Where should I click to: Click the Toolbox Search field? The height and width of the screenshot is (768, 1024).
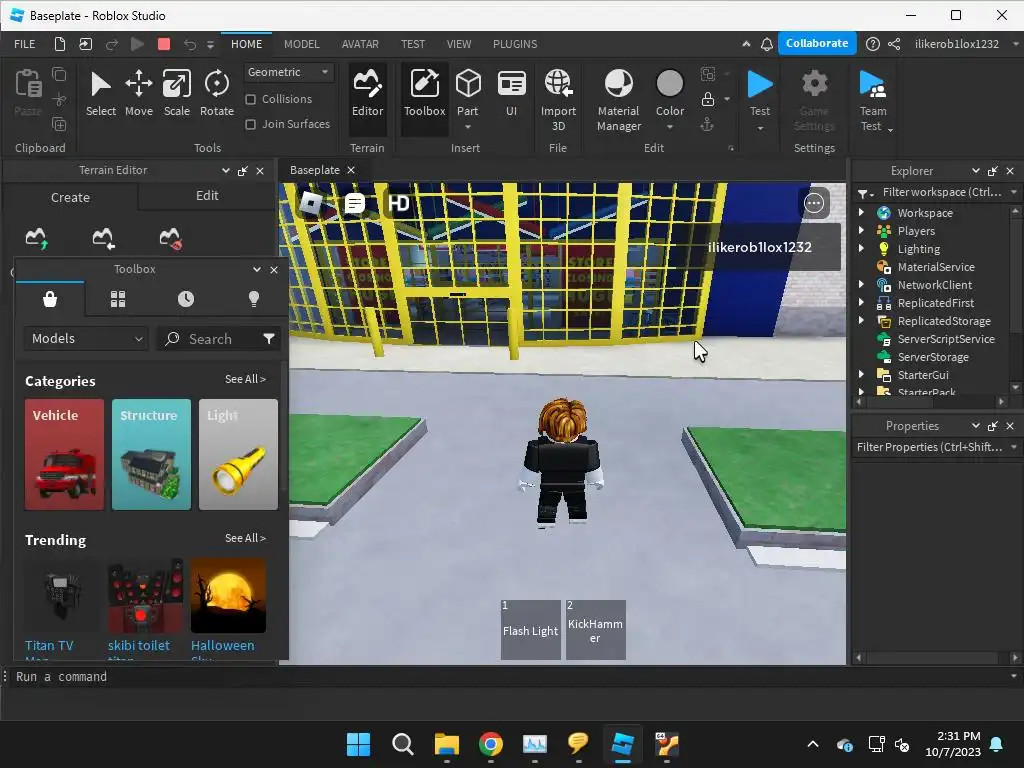210,338
